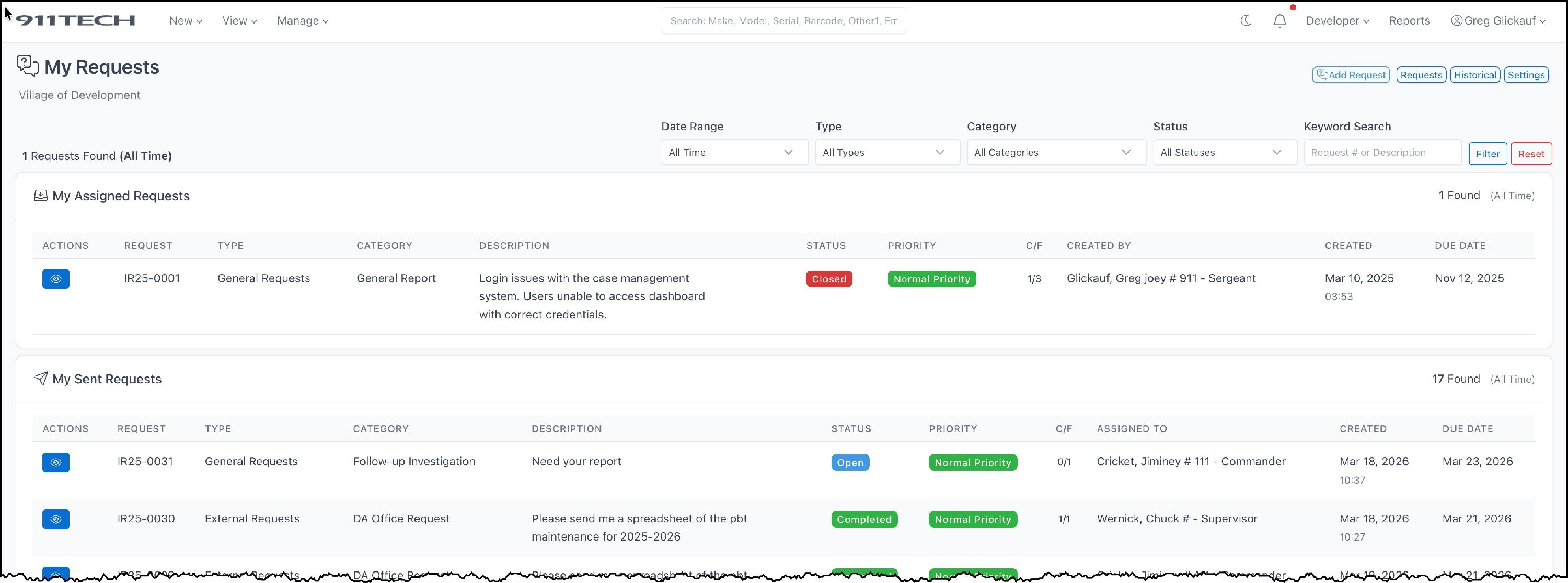Open the notifications bell
This screenshot has height=583, width=1568.
(1279, 21)
